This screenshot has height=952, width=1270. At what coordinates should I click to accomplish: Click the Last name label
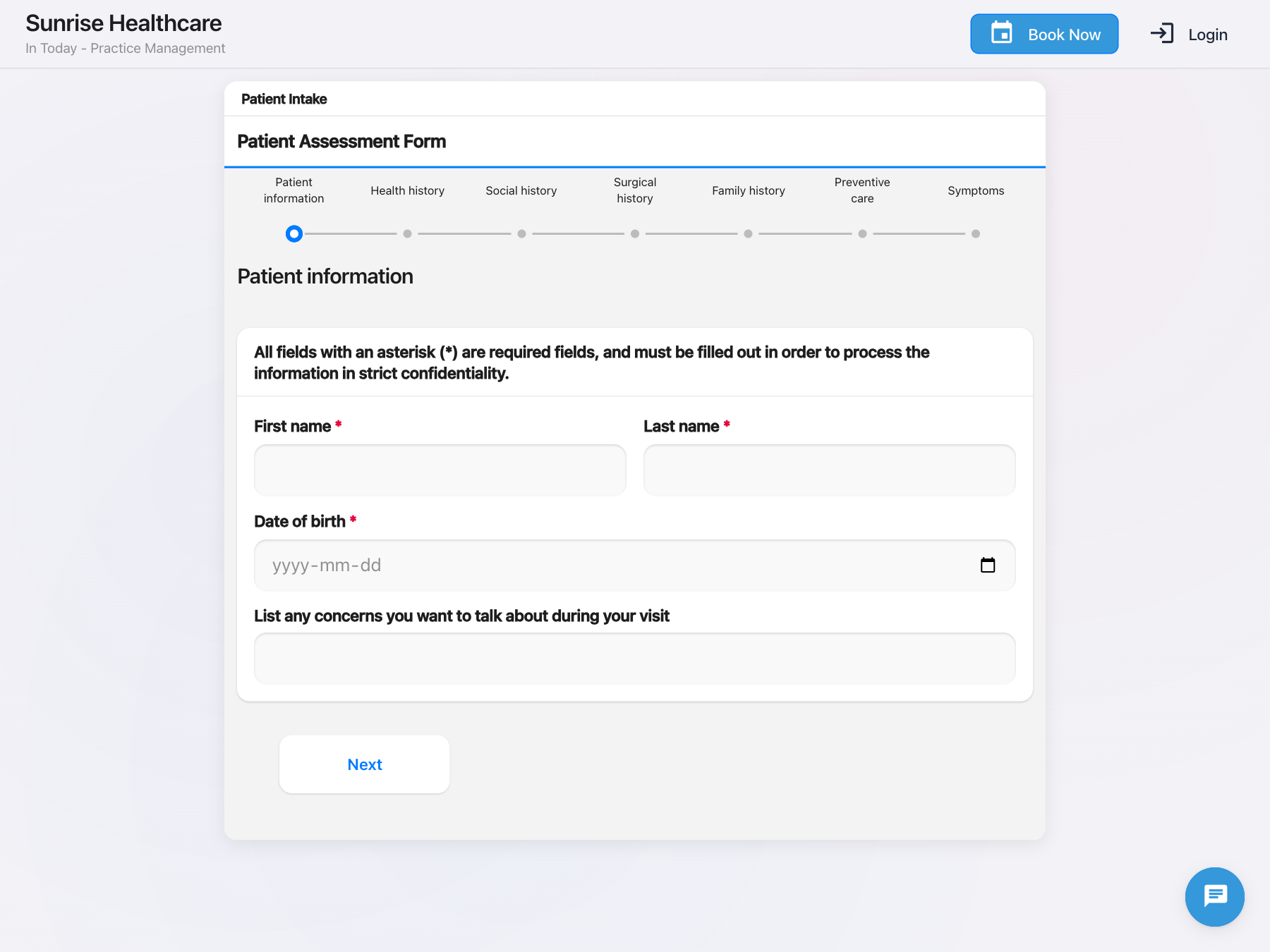[x=682, y=426]
